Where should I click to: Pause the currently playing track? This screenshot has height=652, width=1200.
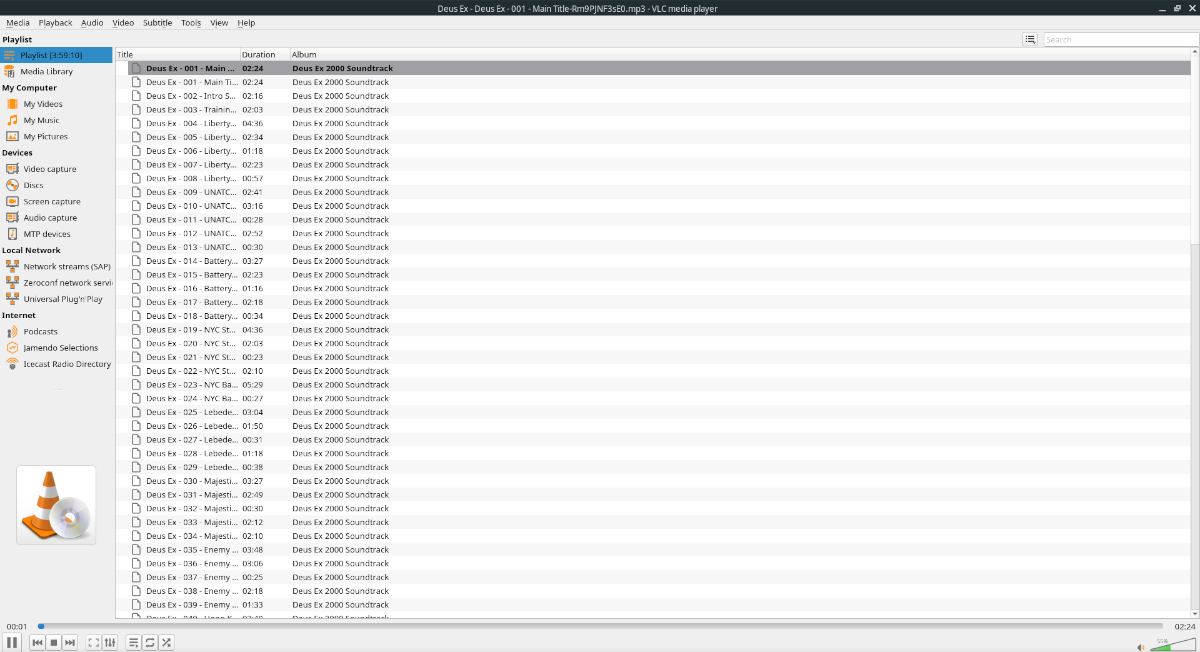point(11,642)
